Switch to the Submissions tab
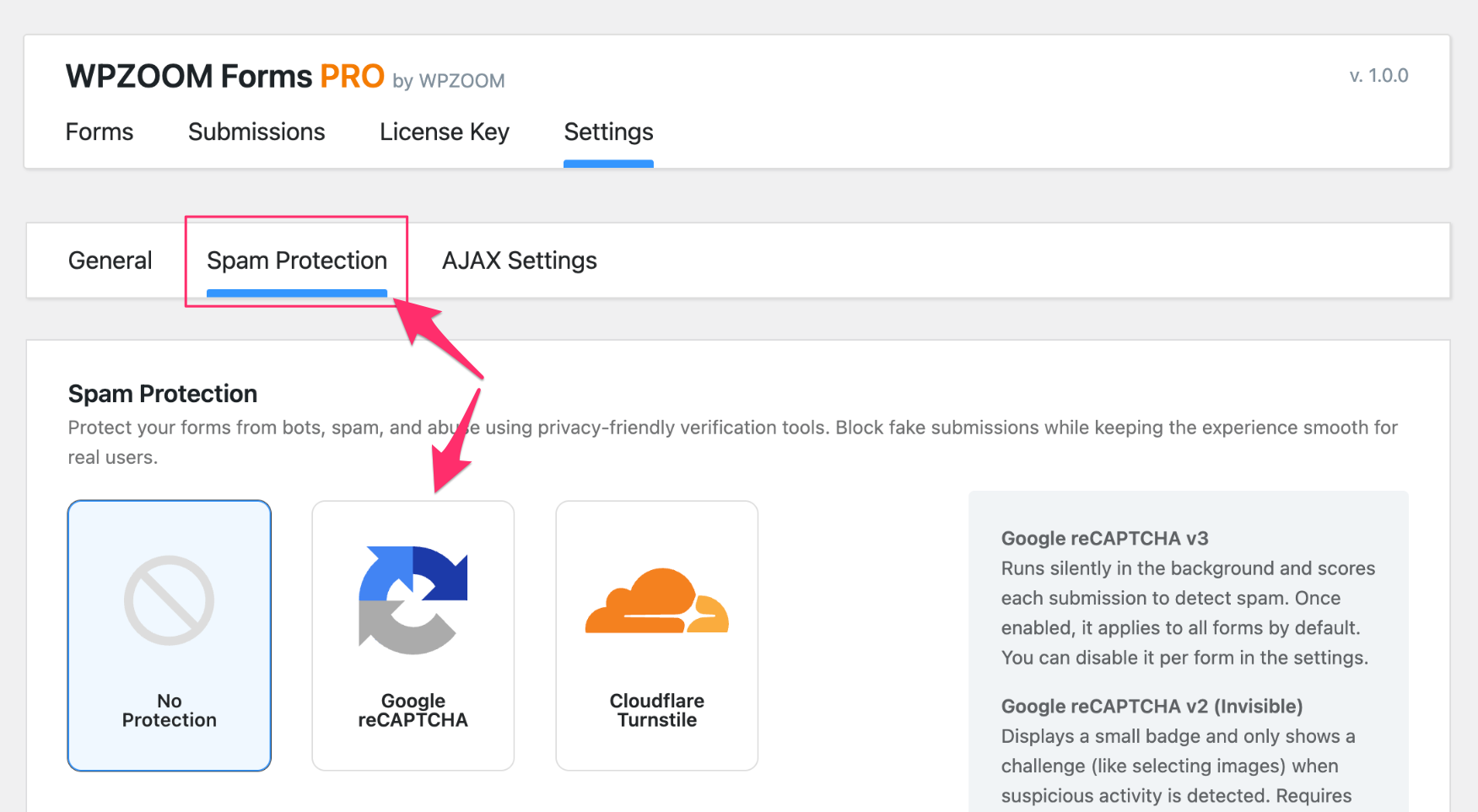The height and width of the screenshot is (812, 1478). pyautogui.click(x=256, y=132)
